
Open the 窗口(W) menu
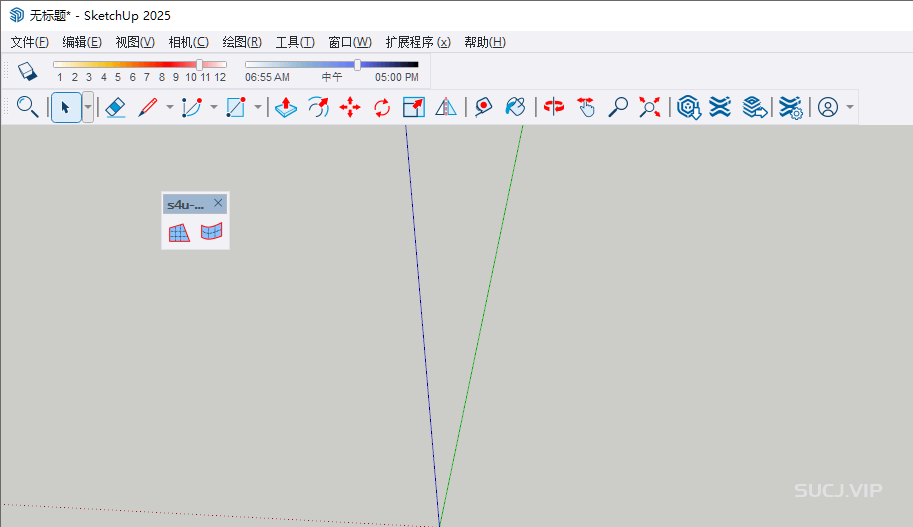click(350, 42)
